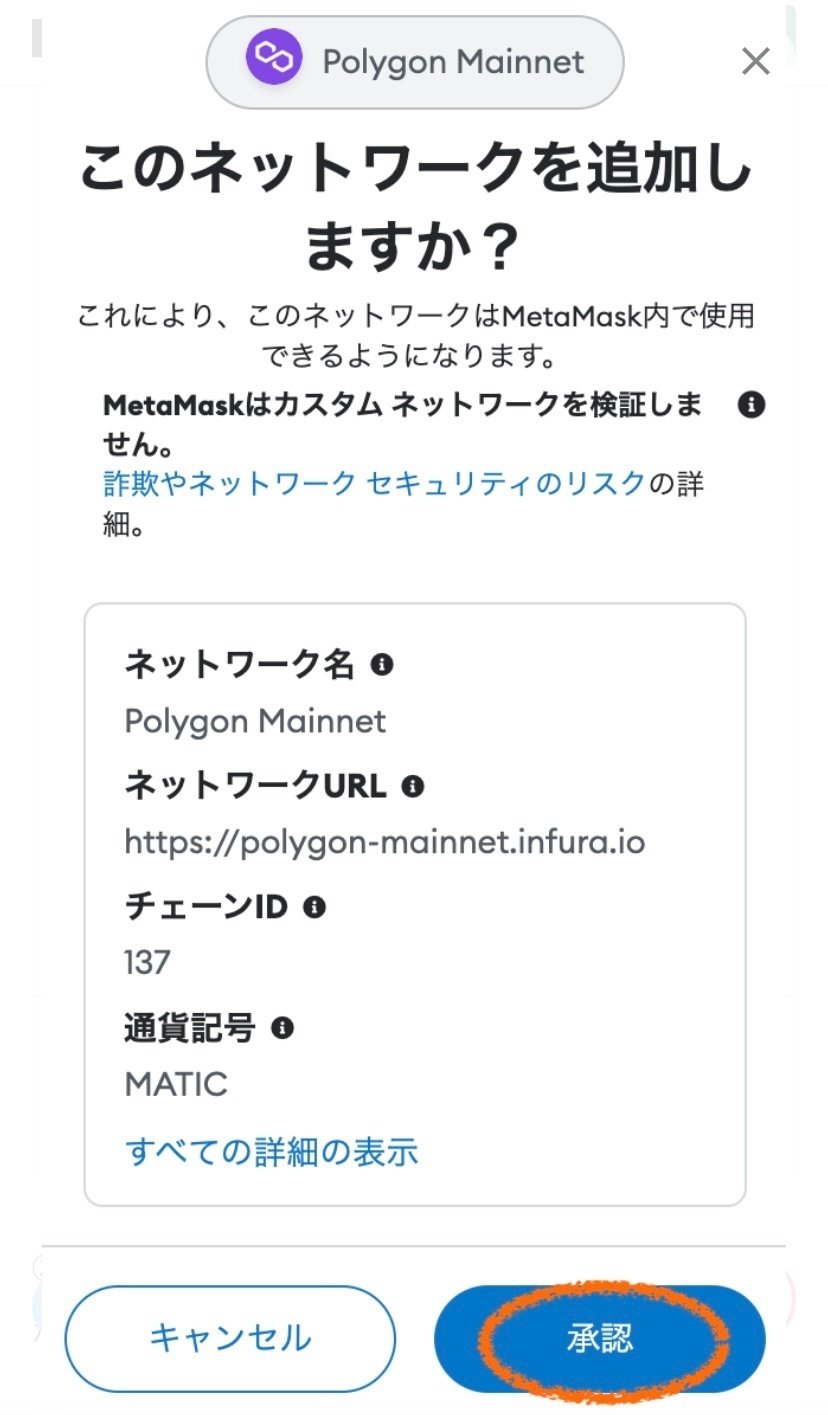Click the purple Polygon logo icon
This screenshot has height=1415, width=828.
273,61
